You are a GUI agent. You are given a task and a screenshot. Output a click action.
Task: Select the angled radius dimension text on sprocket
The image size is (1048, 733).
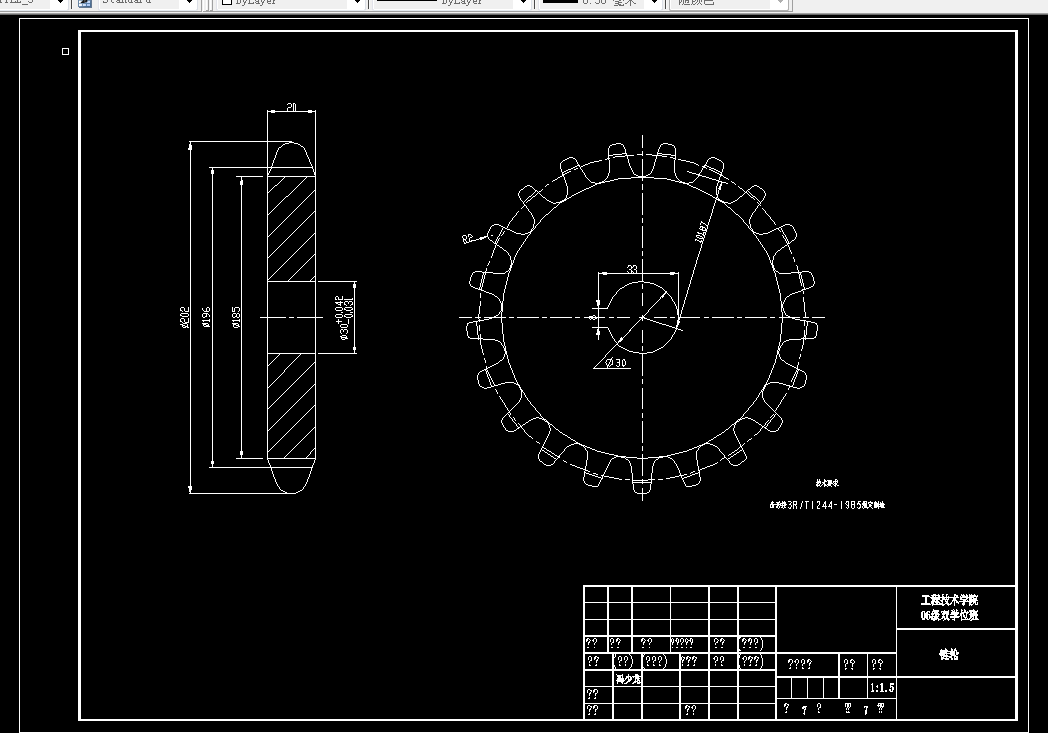coord(700,232)
